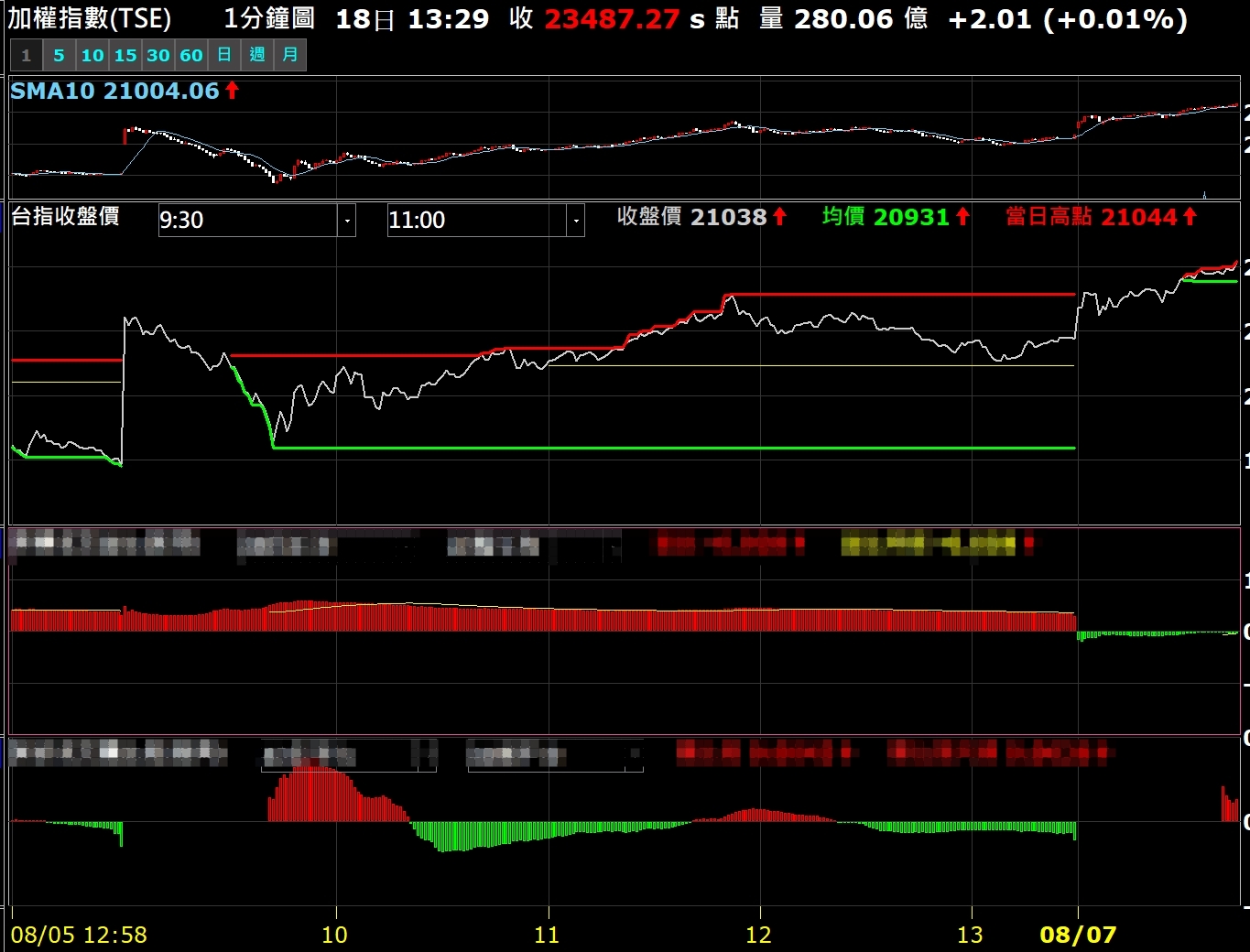Open the 11:00 end time dropdown arrow

click(x=576, y=221)
